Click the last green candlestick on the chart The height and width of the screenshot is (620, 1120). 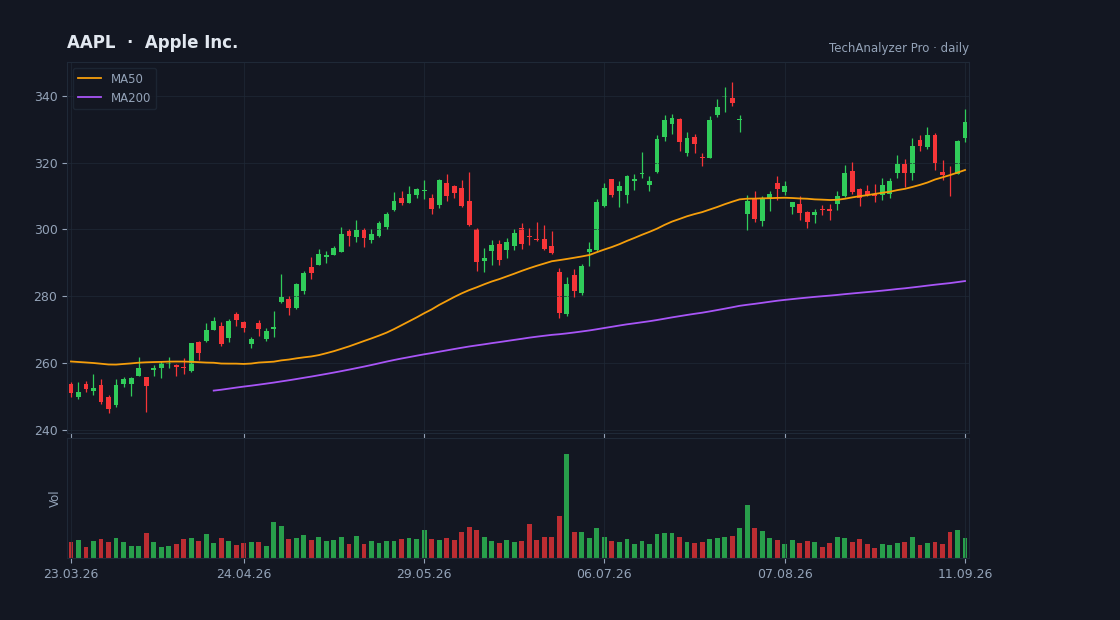pyautogui.click(x=965, y=126)
